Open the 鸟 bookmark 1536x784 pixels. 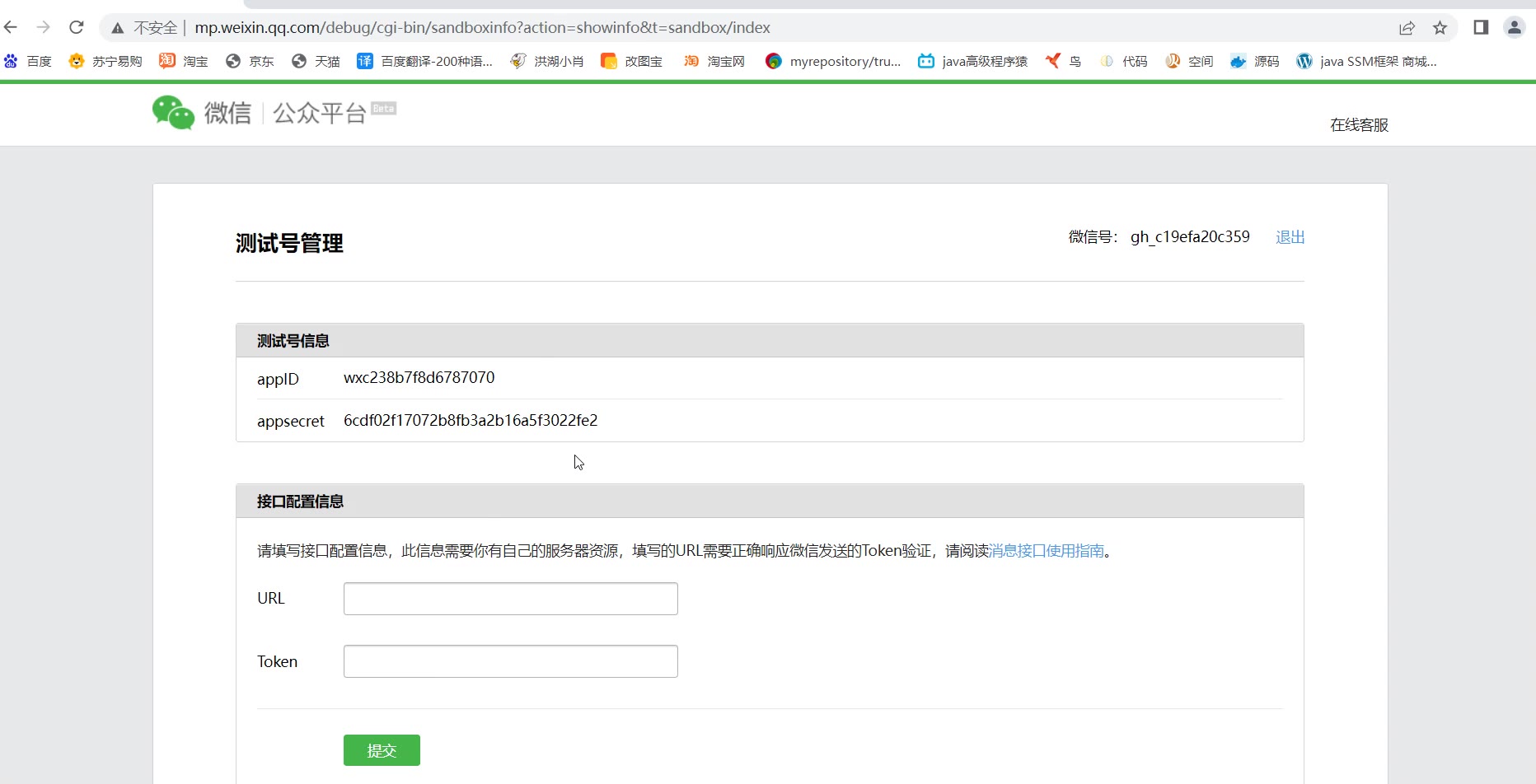click(x=1063, y=61)
